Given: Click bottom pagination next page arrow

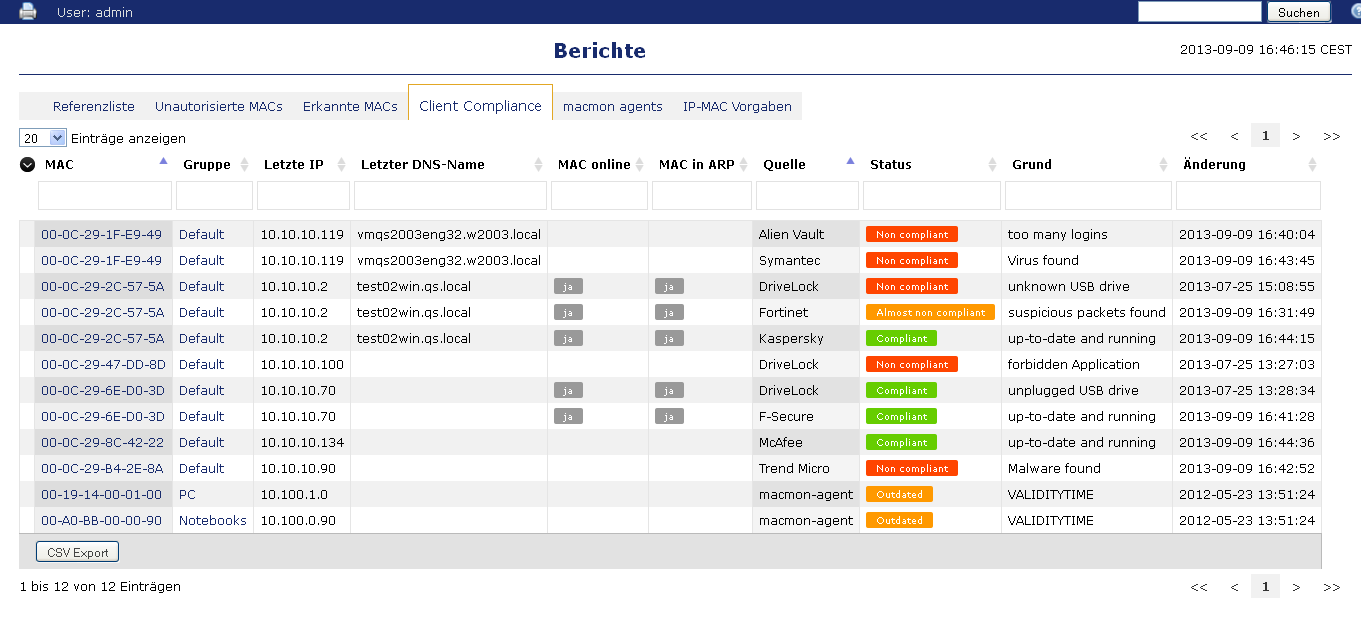Looking at the screenshot, I should coord(1296,587).
